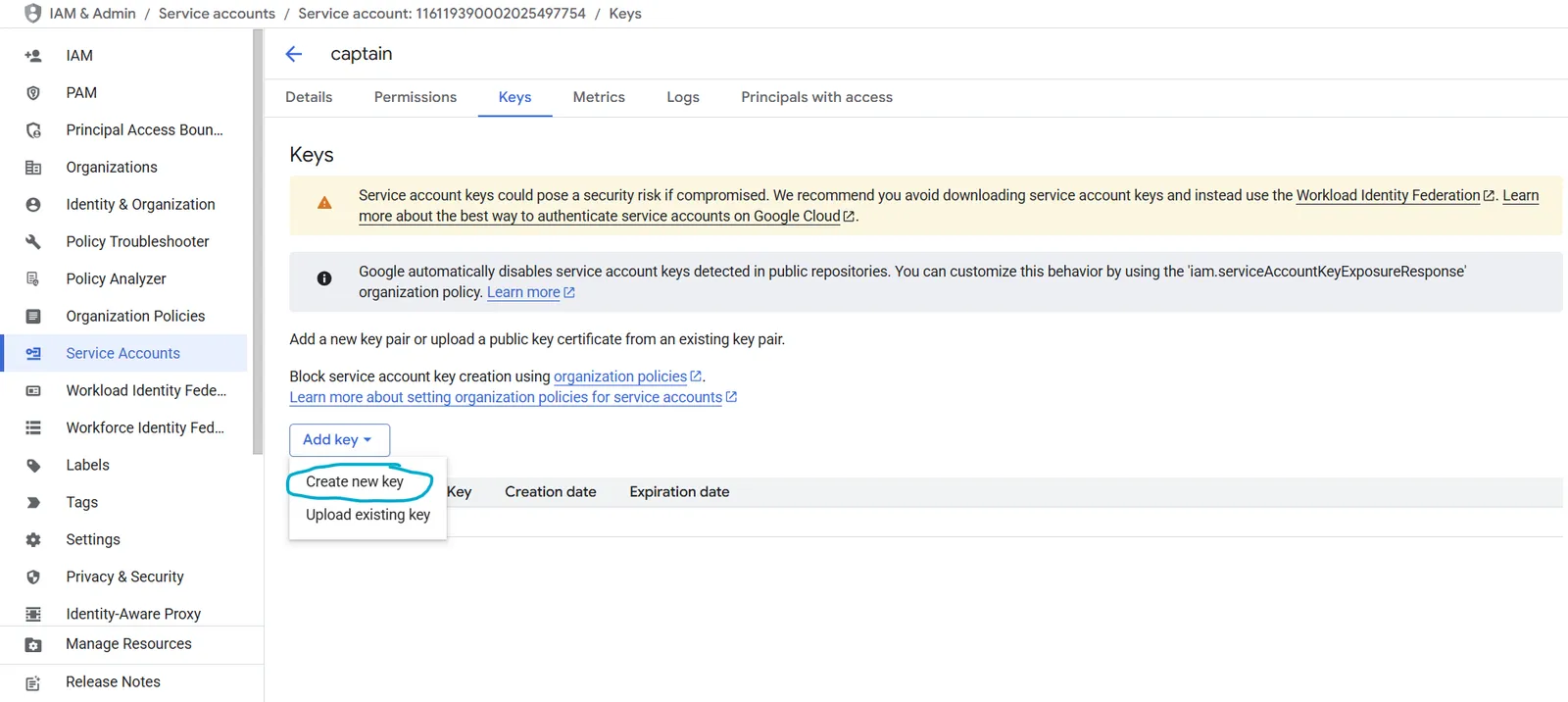Click the Tags arrow icon
The image size is (1568, 702).
33,503
